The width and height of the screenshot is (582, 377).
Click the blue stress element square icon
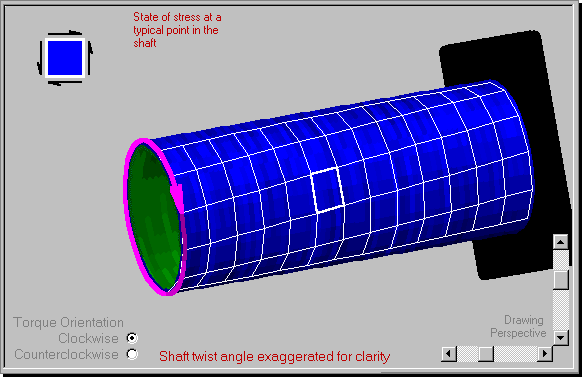point(65,58)
